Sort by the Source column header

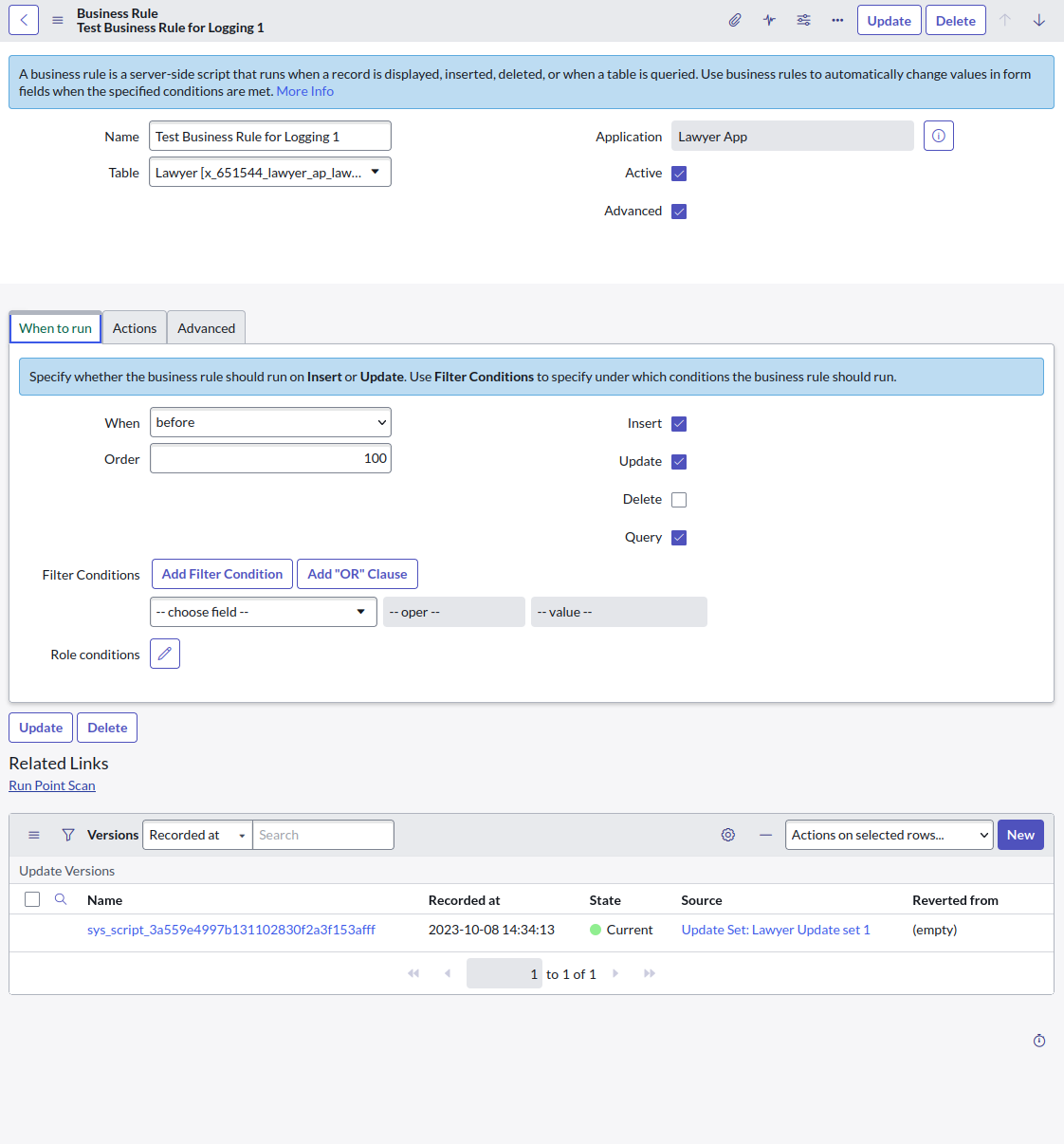pos(702,900)
